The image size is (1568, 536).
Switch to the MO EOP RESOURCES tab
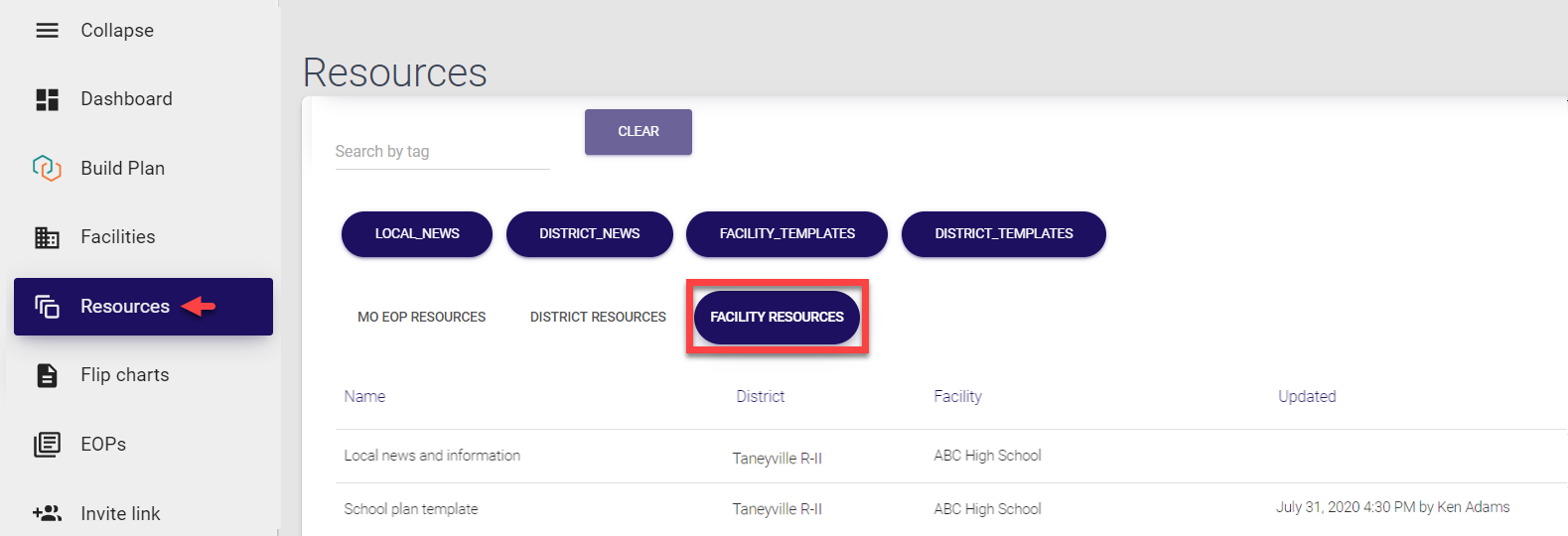click(x=421, y=317)
